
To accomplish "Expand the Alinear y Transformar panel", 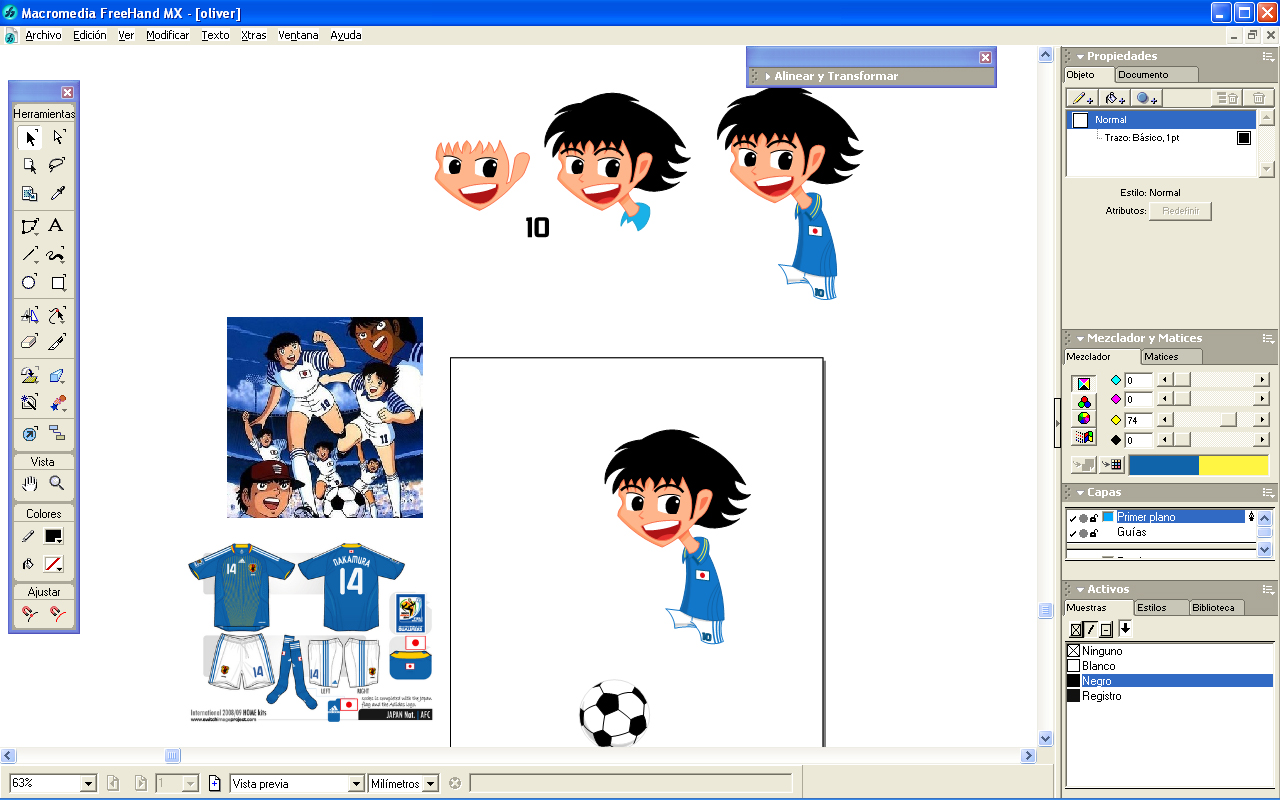I will [767, 76].
